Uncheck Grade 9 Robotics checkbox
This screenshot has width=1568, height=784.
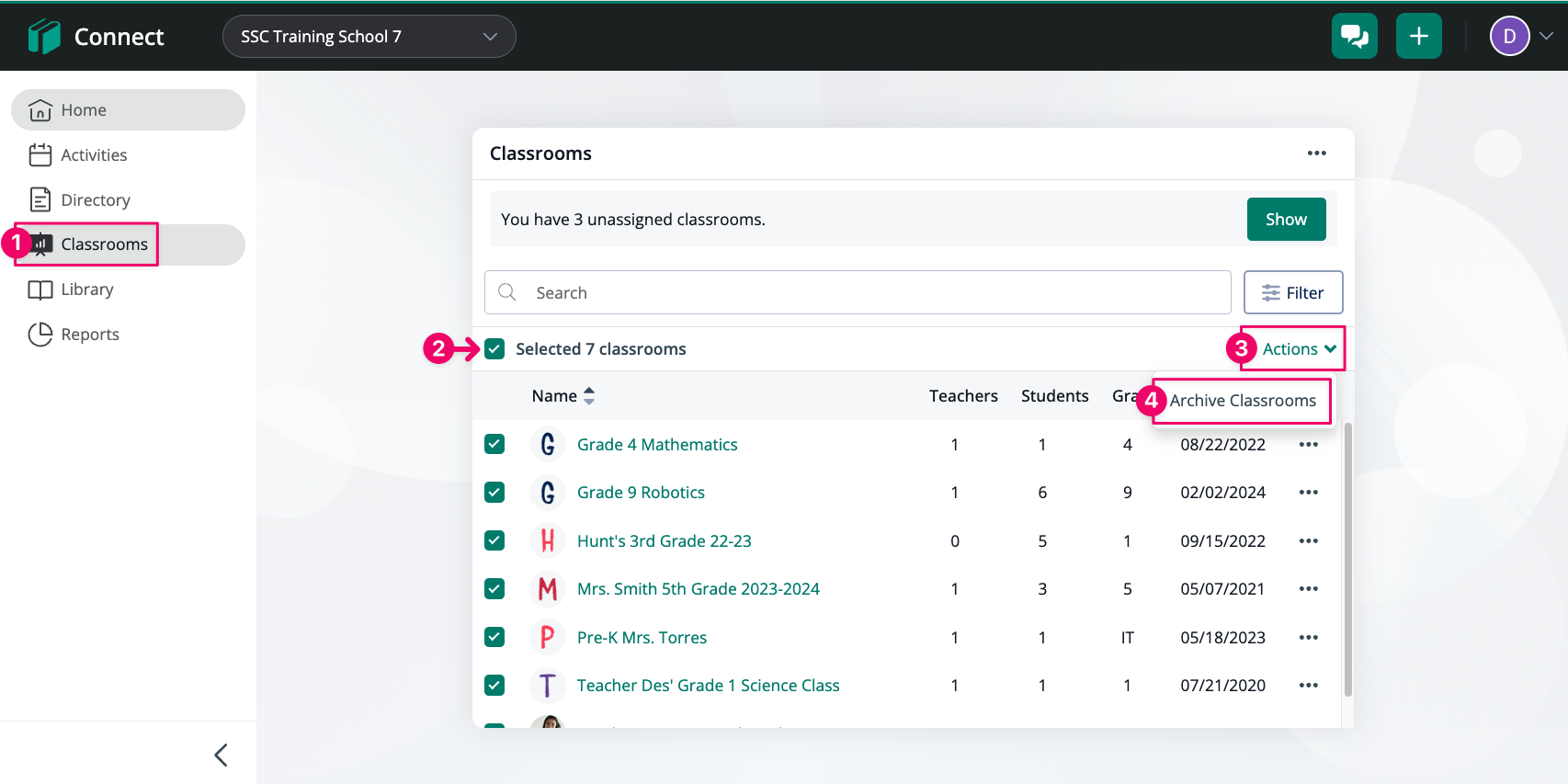coord(494,493)
